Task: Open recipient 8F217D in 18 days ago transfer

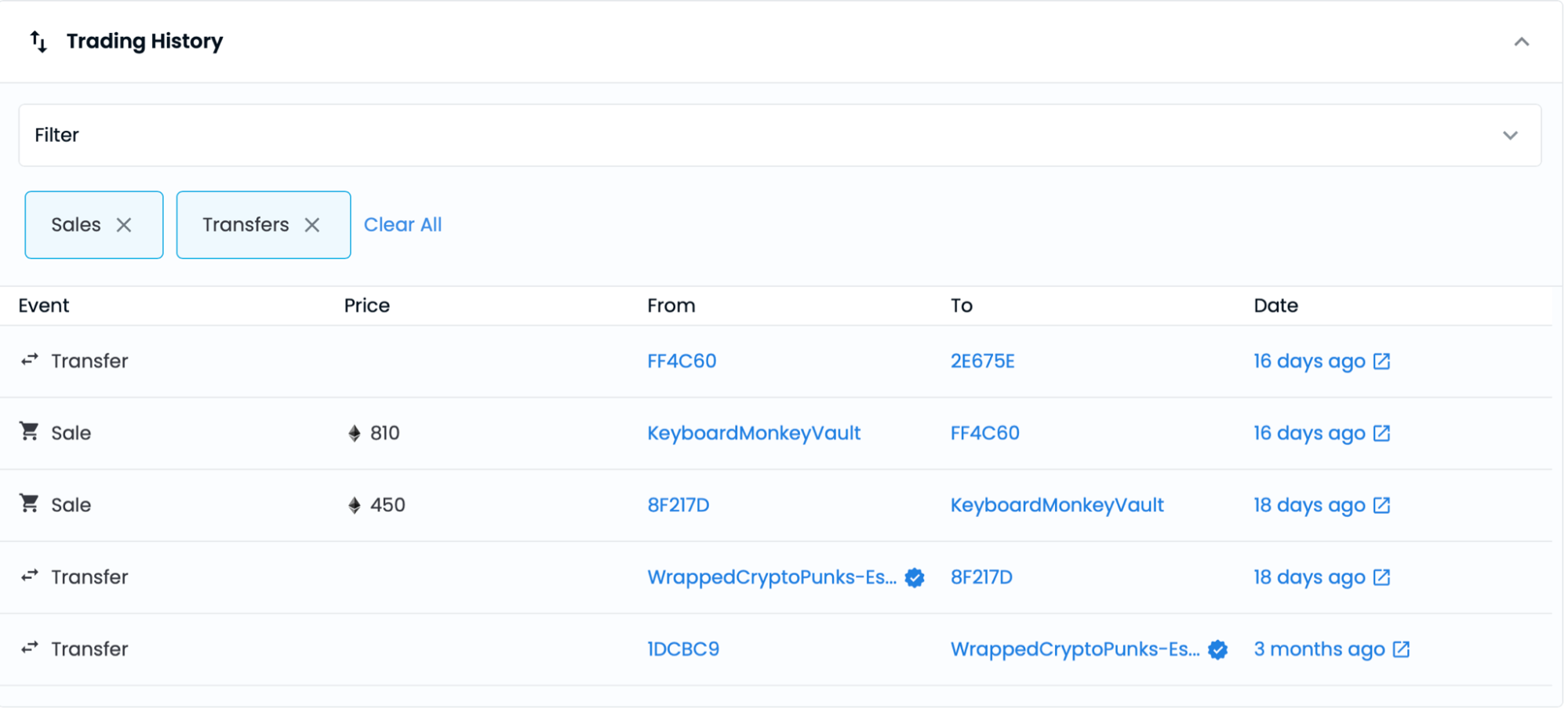Action: tap(981, 577)
